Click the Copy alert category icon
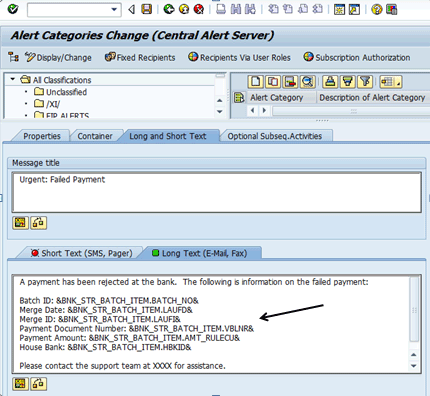The image size is (430, 396). (273, 82)
